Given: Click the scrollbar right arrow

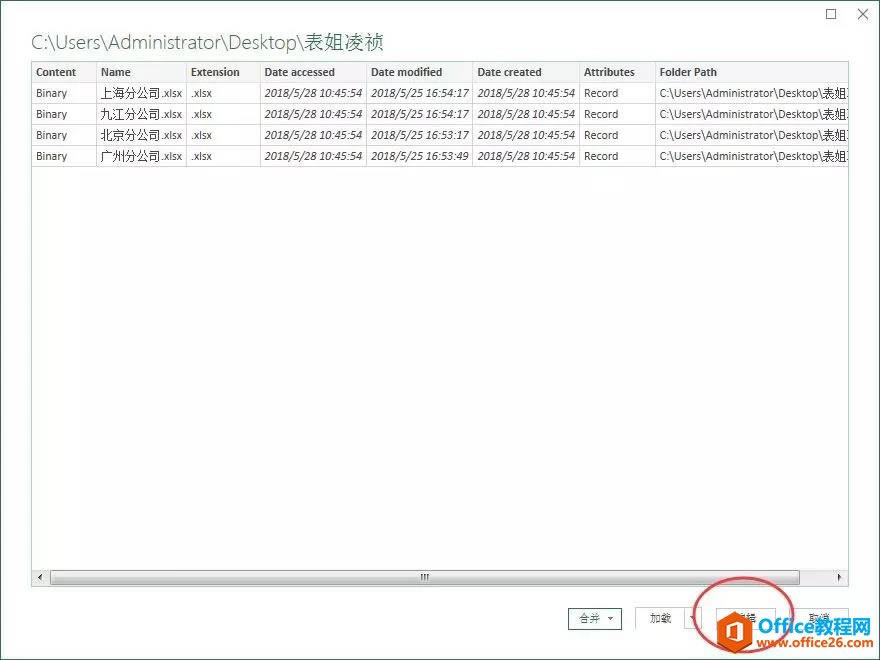Looking at the screenshot, I should (839, 577).
